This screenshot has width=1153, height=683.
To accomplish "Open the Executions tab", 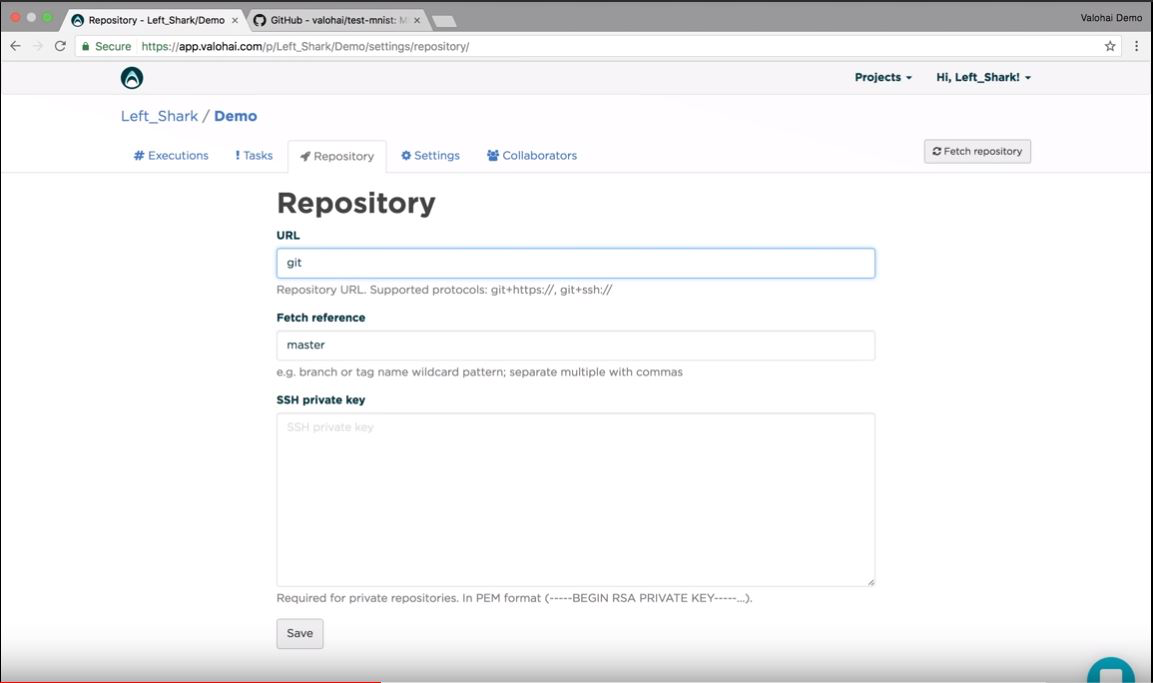I will pyautogui.click(x=171, y=156).
